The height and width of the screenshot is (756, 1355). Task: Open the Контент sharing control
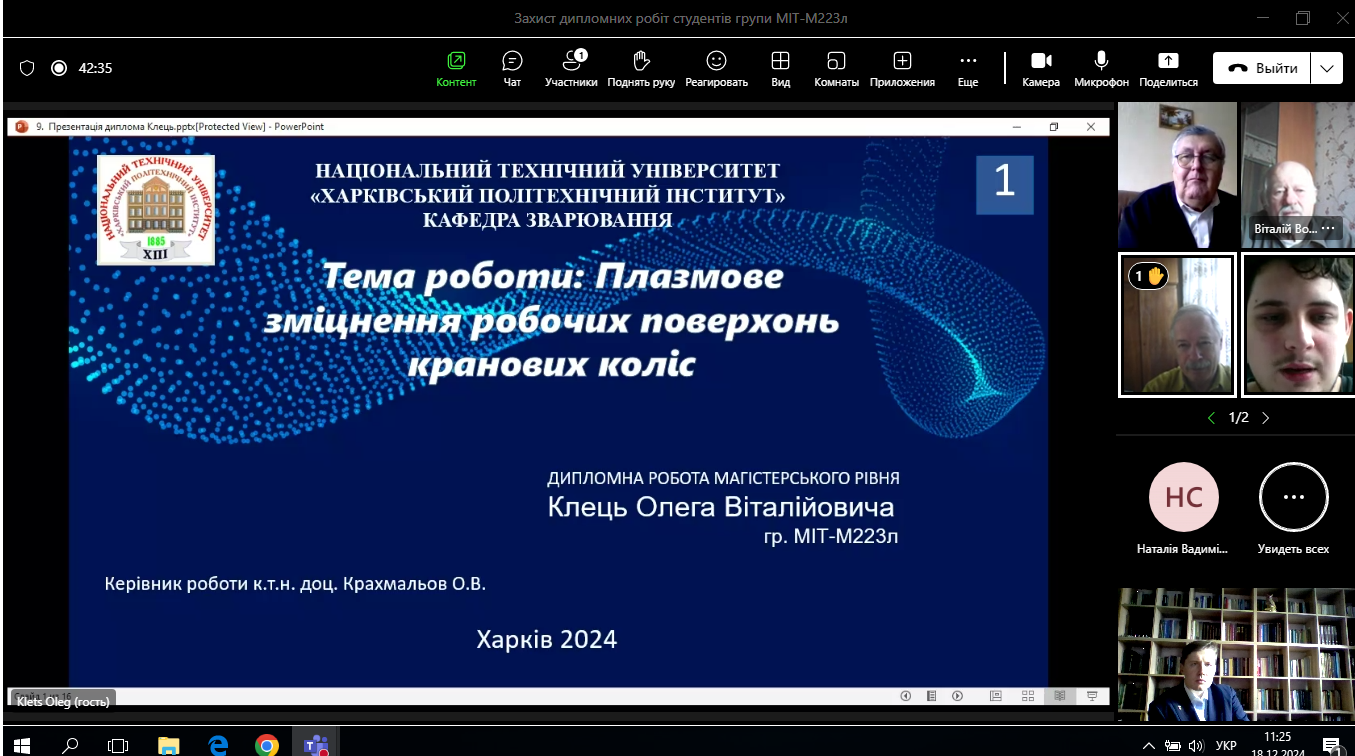[456, 69]
